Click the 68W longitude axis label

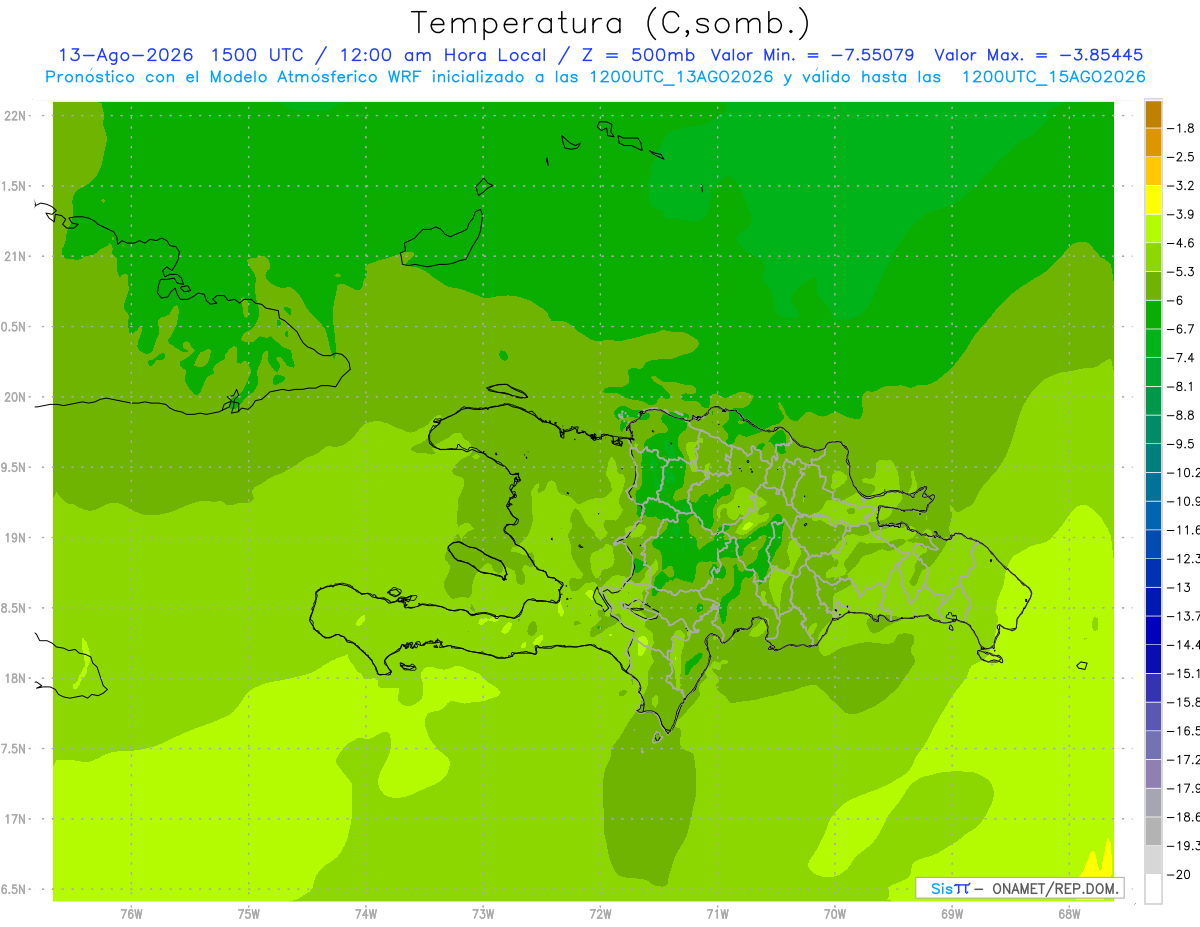[x=1069, y=913]
